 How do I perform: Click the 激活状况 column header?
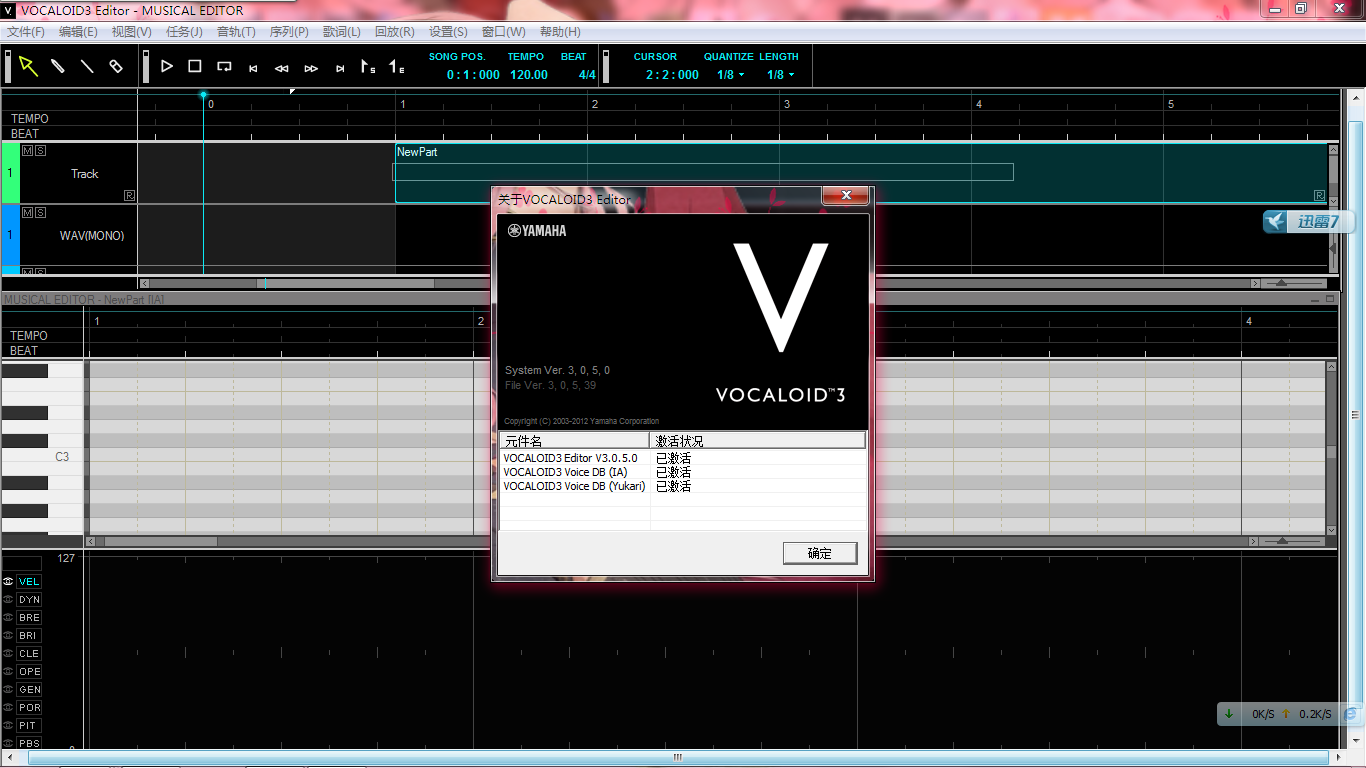[x=758, y=440]
